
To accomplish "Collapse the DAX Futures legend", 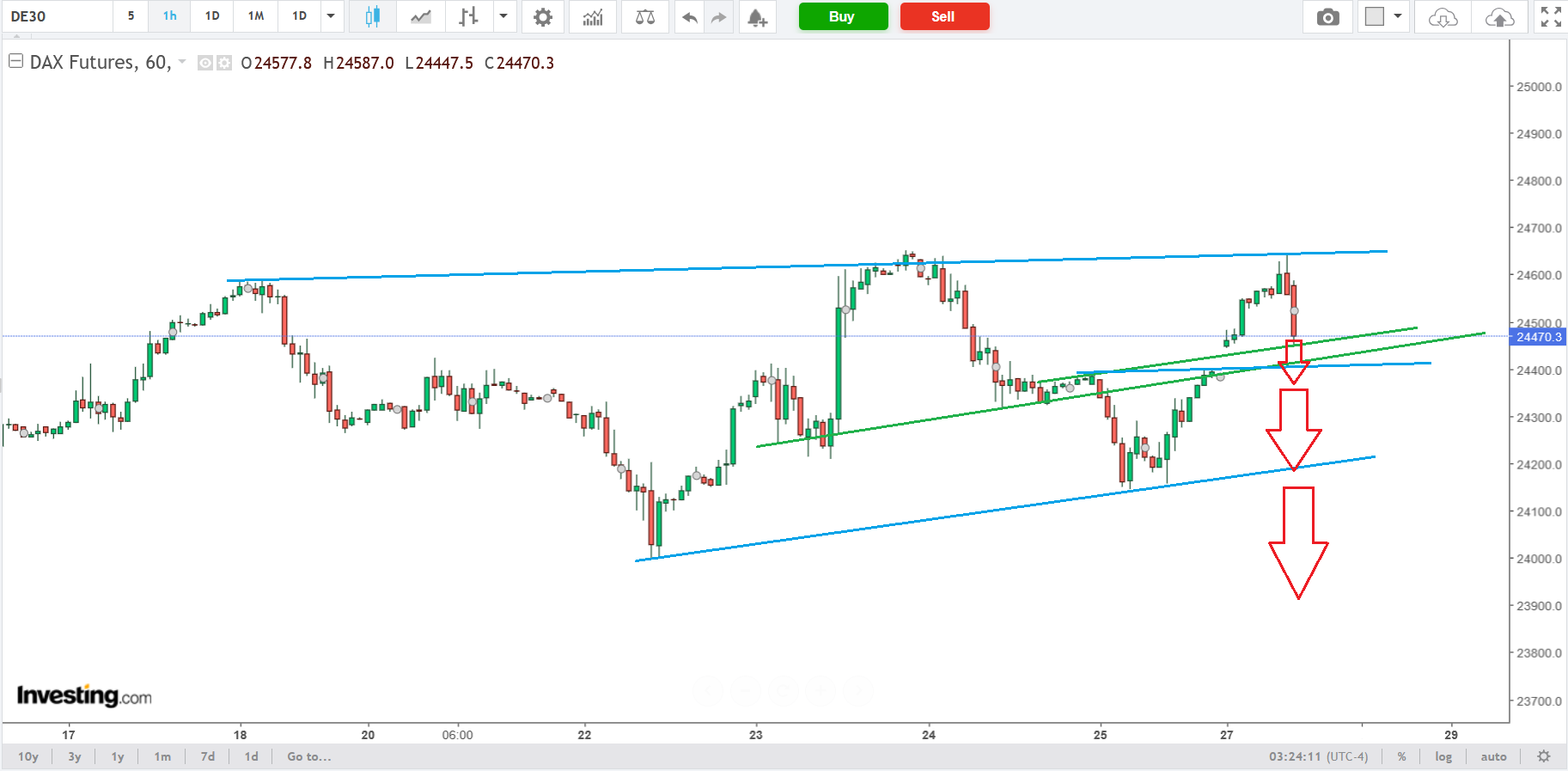I will (x=15, y=62).
